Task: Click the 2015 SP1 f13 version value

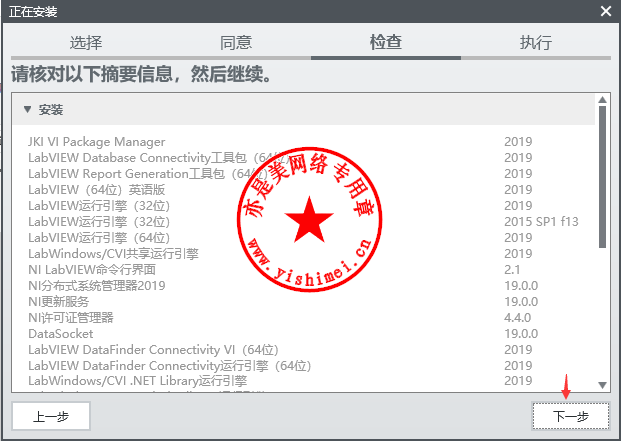Action: (x=541, y=222)
